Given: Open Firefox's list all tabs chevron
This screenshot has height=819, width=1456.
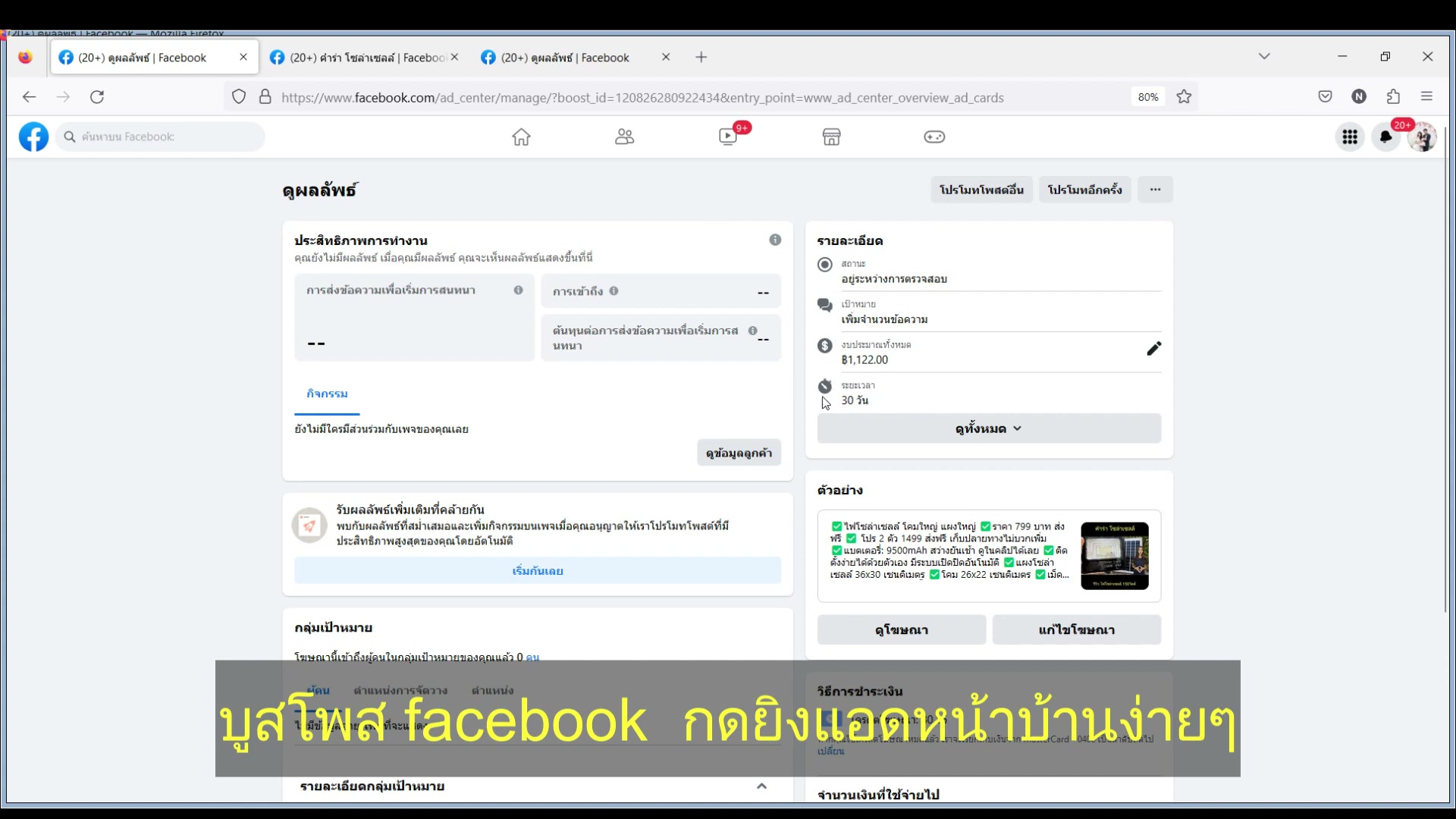Looking at the screenshot, I should (x=1263, y=56).
